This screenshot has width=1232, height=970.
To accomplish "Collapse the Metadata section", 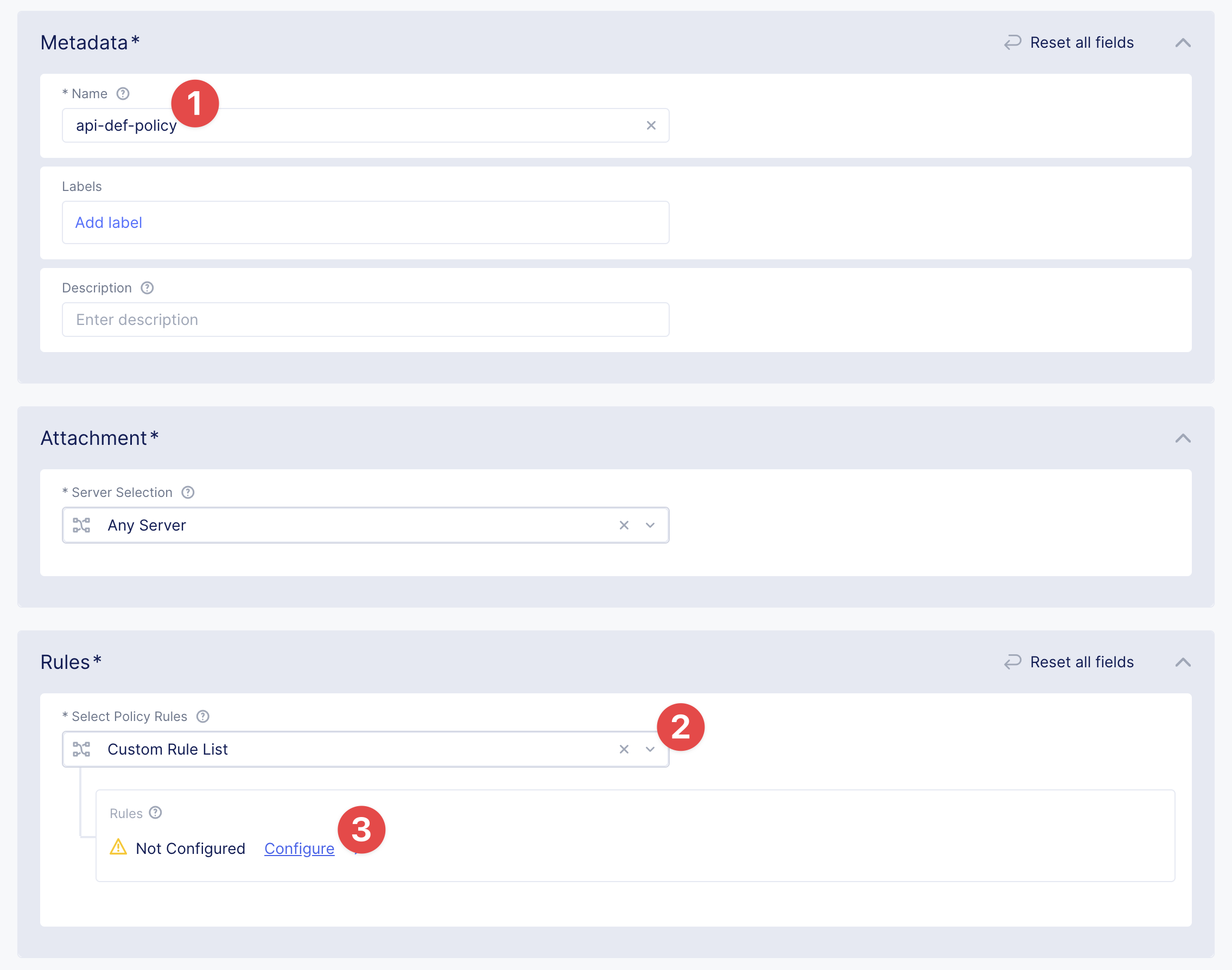I will (x=1183, y=43).
